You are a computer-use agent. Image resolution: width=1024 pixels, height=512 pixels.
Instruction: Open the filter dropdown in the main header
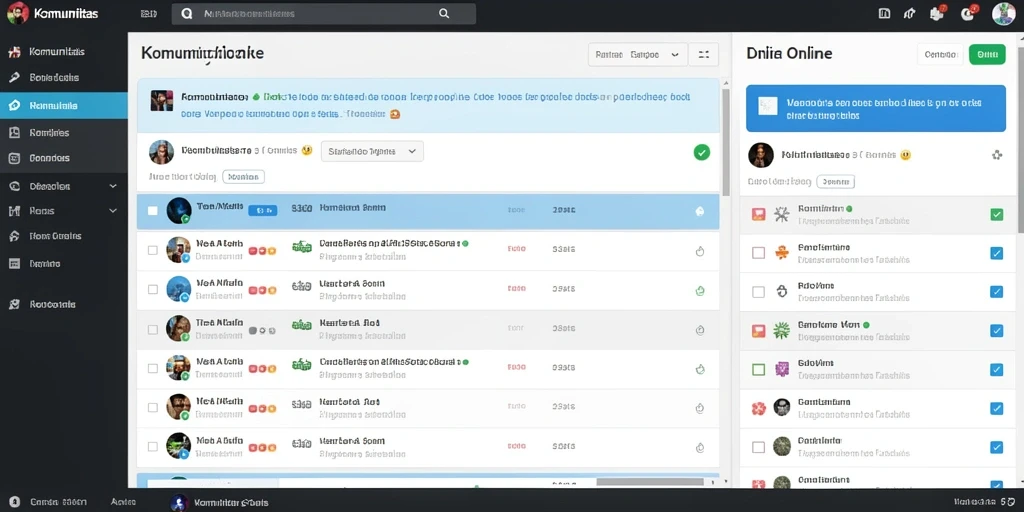tap(638, 55)
